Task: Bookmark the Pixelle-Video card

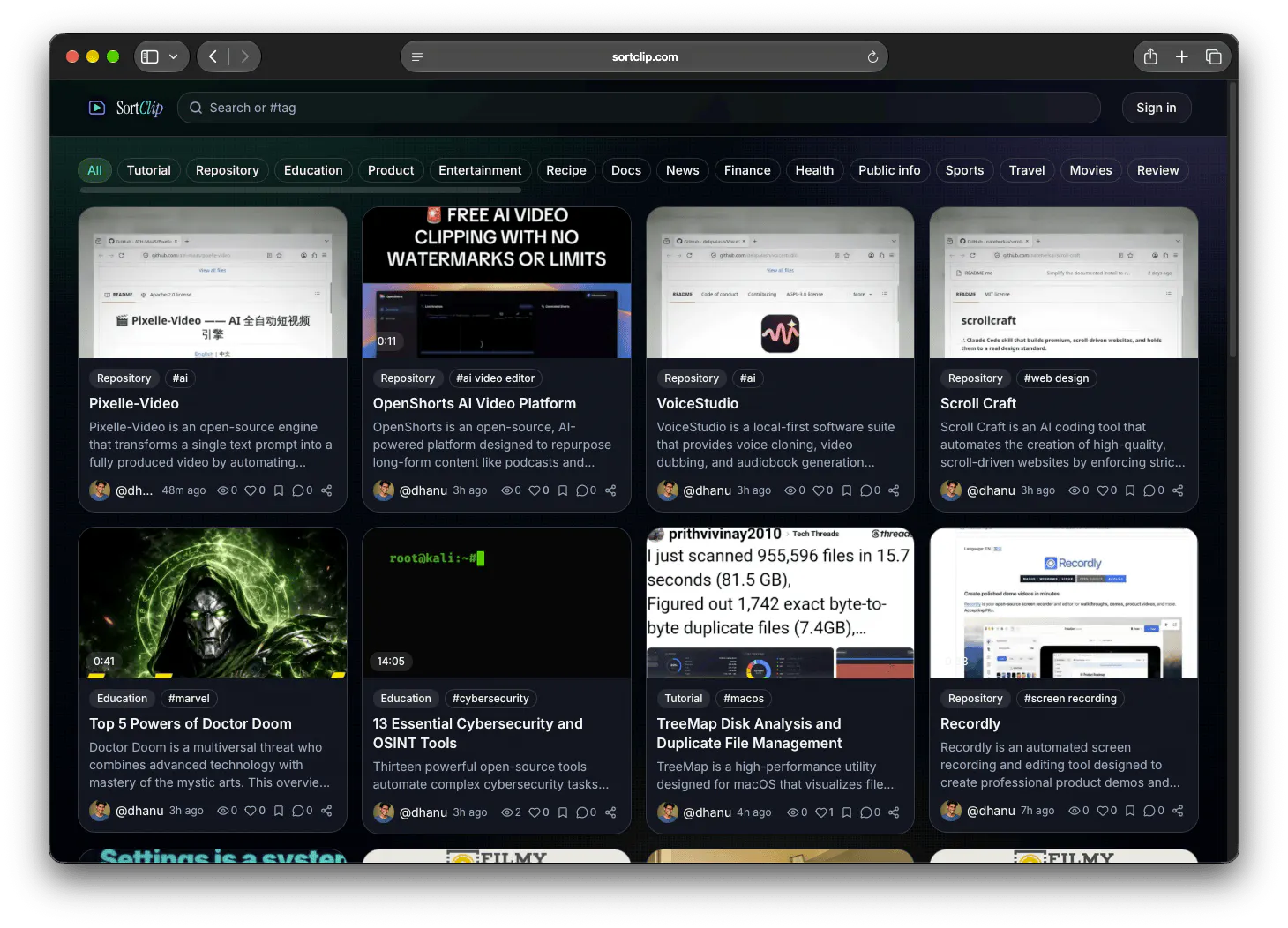Action: (x=279, y=490)
